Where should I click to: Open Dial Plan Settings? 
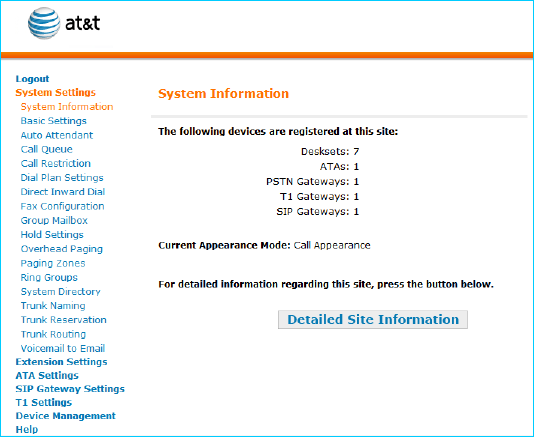[x=62, y=178]
